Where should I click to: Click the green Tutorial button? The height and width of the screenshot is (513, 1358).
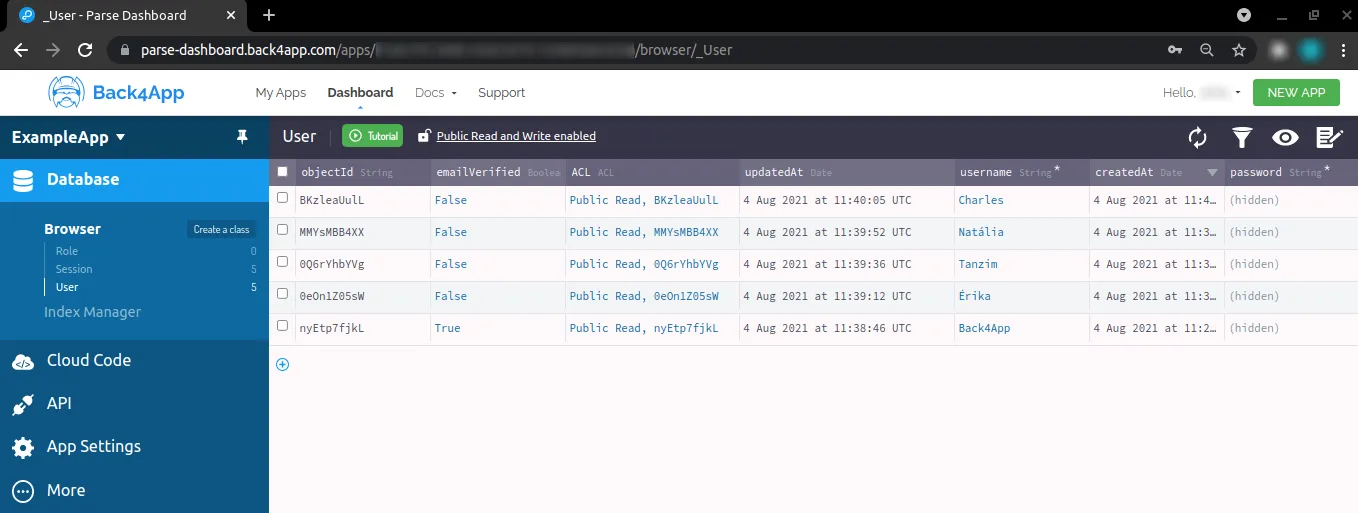pyautogui.click(x=372, y=136)
